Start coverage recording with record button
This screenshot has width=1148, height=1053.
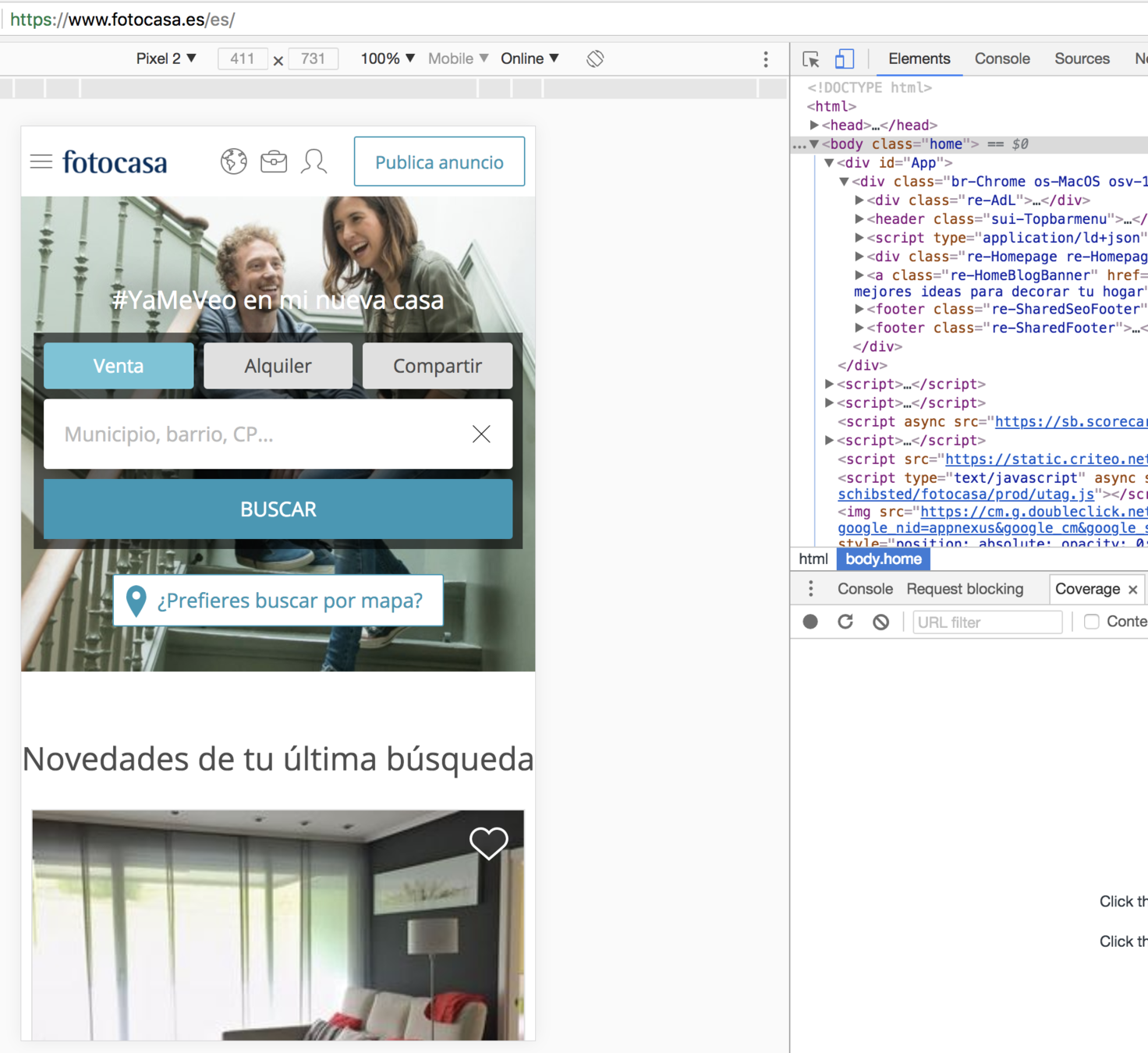point(810,622)
